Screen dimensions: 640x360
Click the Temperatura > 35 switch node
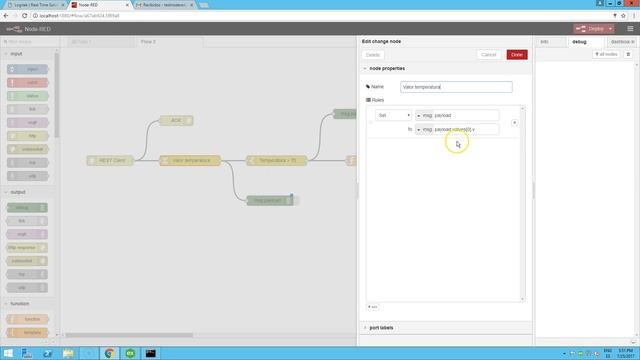(277, 160)
